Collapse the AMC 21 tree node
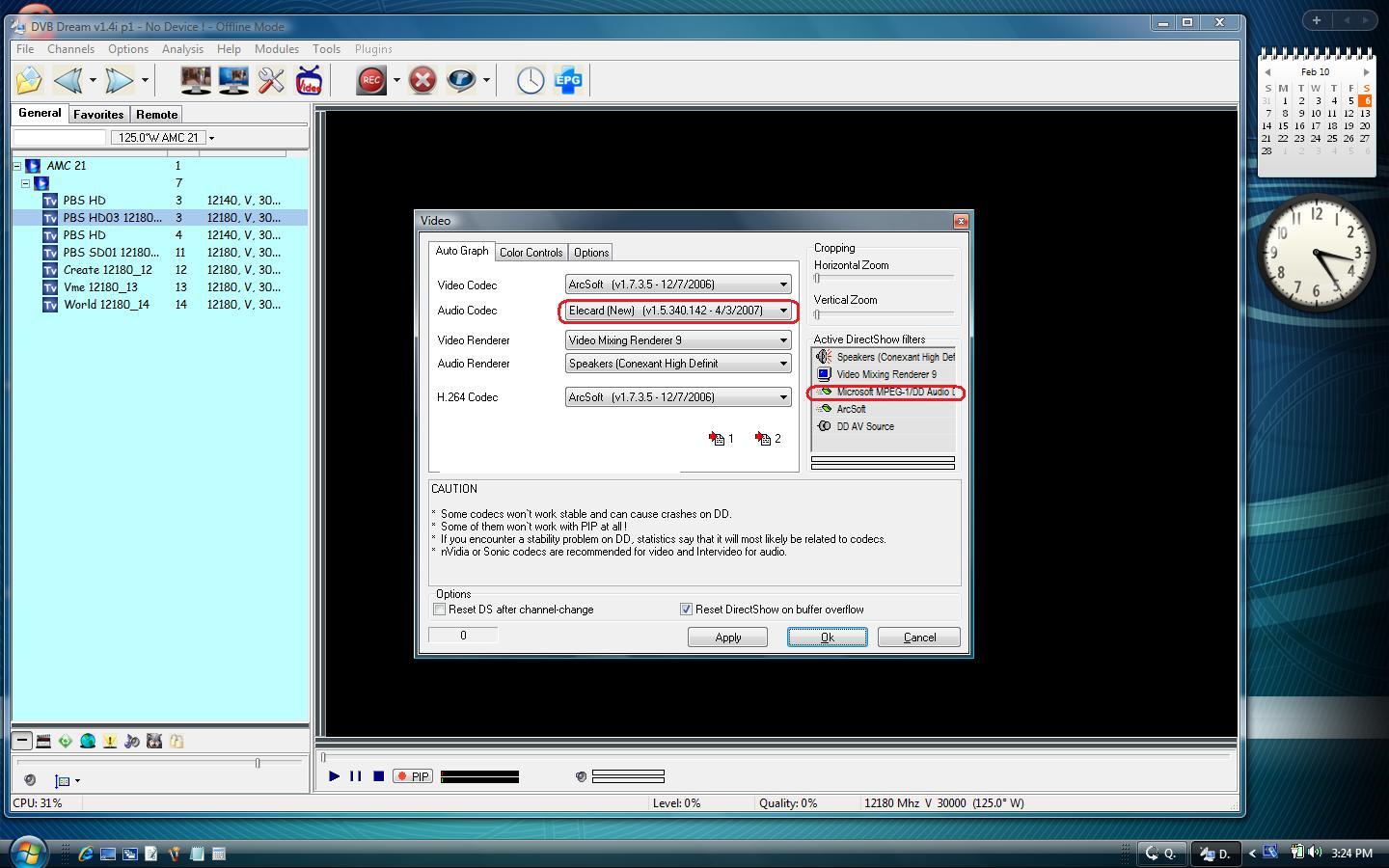The width and height of the screenshot is (1389, 868). click(17, 166)
